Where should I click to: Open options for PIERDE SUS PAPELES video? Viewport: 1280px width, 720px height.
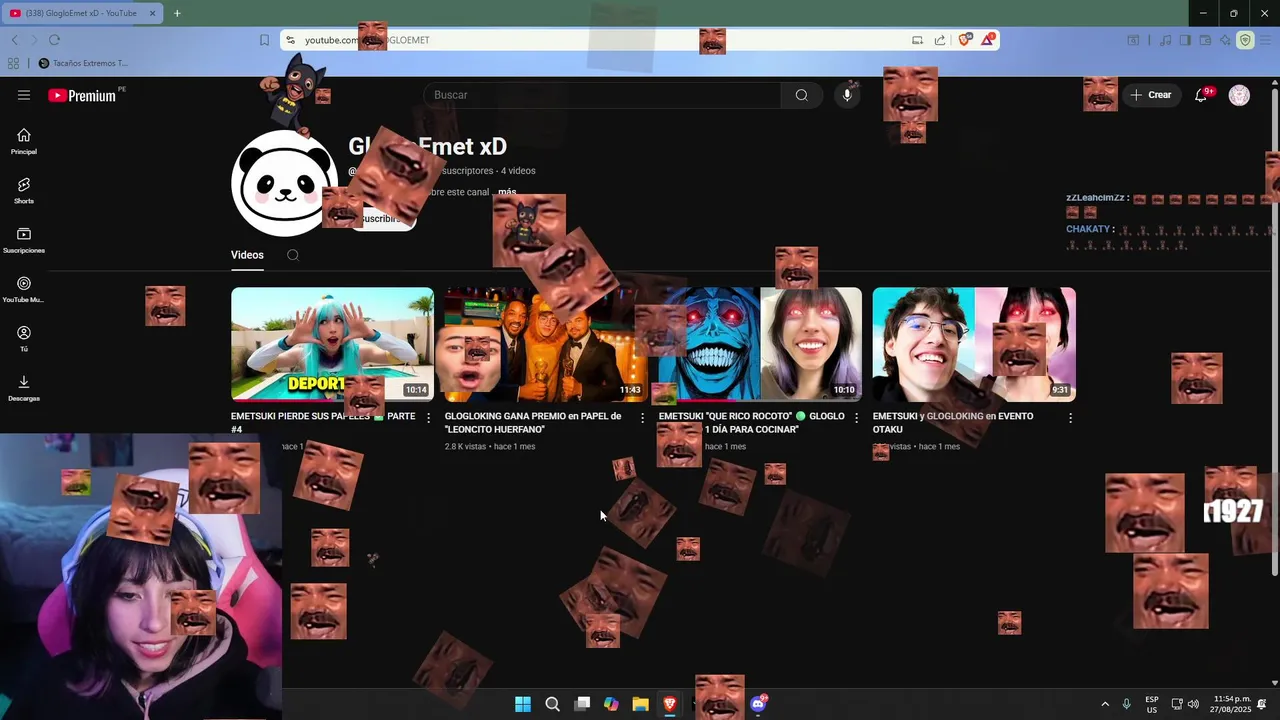428,418
